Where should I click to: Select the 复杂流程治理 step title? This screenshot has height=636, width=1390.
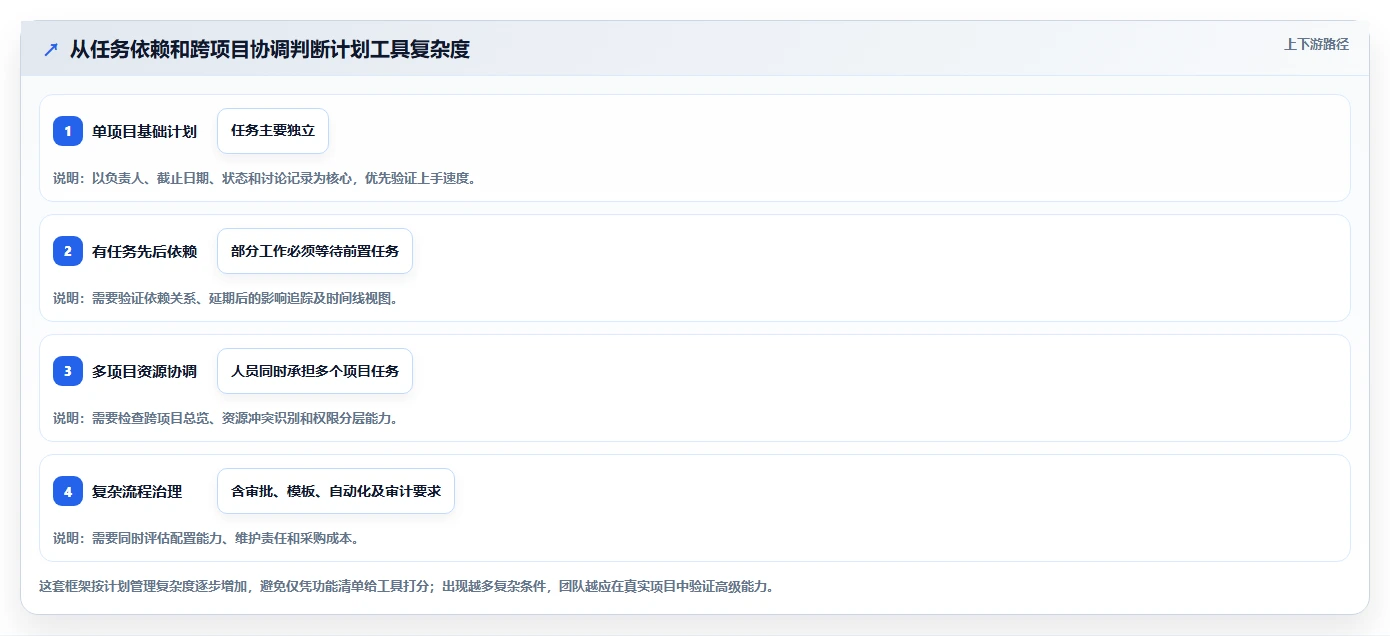pyautogui.click(x=137, y=491)
